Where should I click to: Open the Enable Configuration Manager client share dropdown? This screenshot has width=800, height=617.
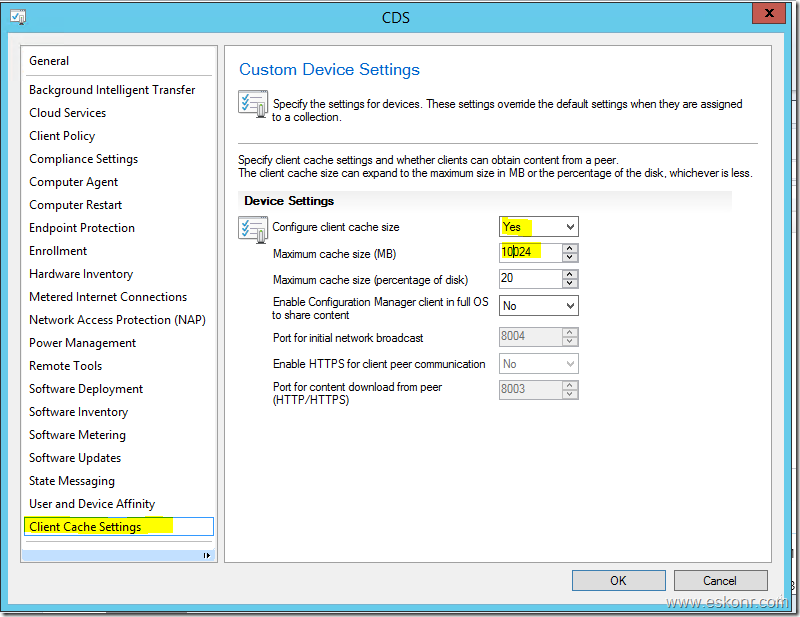click(x=569, y=306)
